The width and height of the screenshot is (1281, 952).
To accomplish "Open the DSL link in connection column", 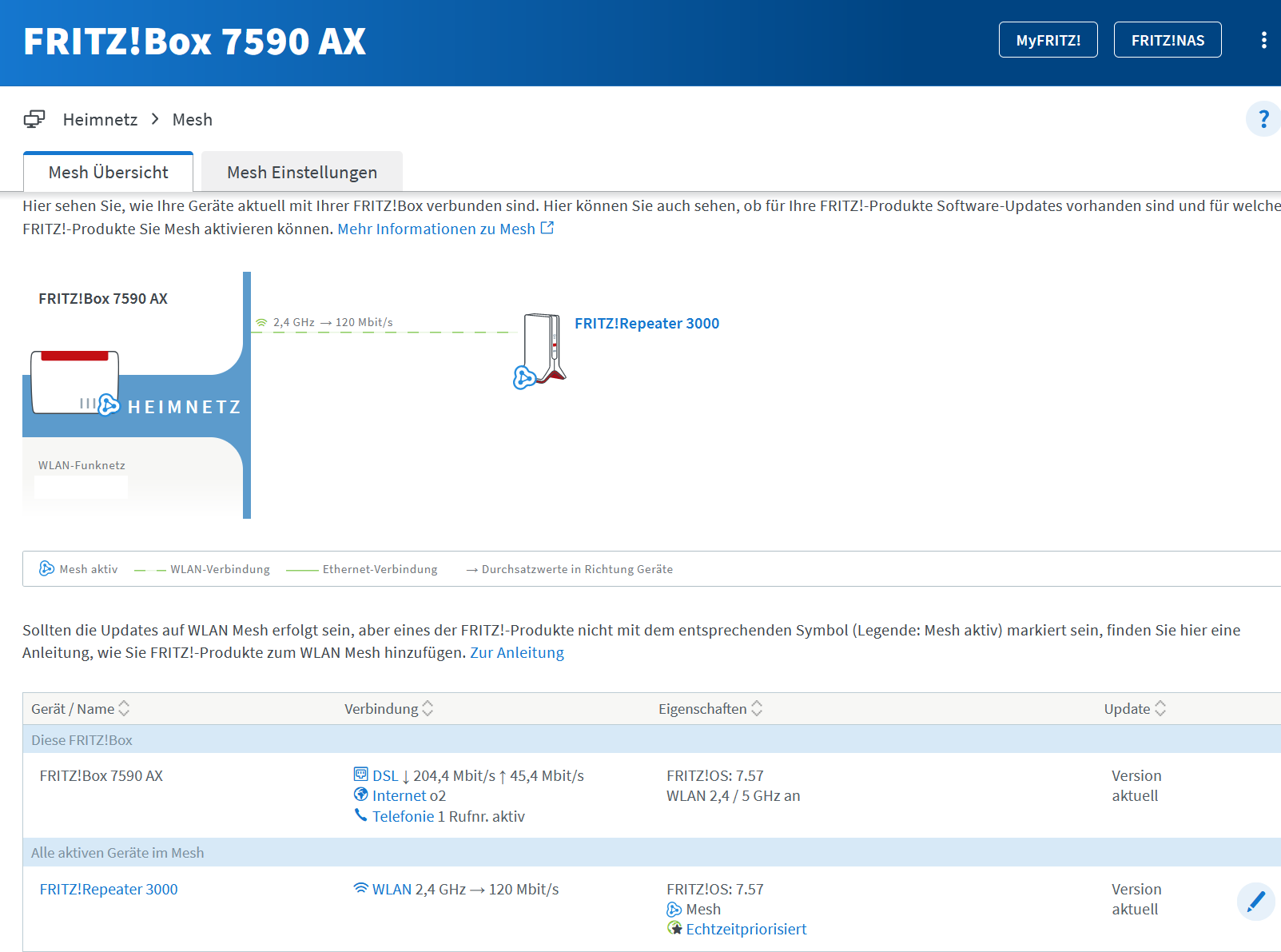I will coord(385,775).
